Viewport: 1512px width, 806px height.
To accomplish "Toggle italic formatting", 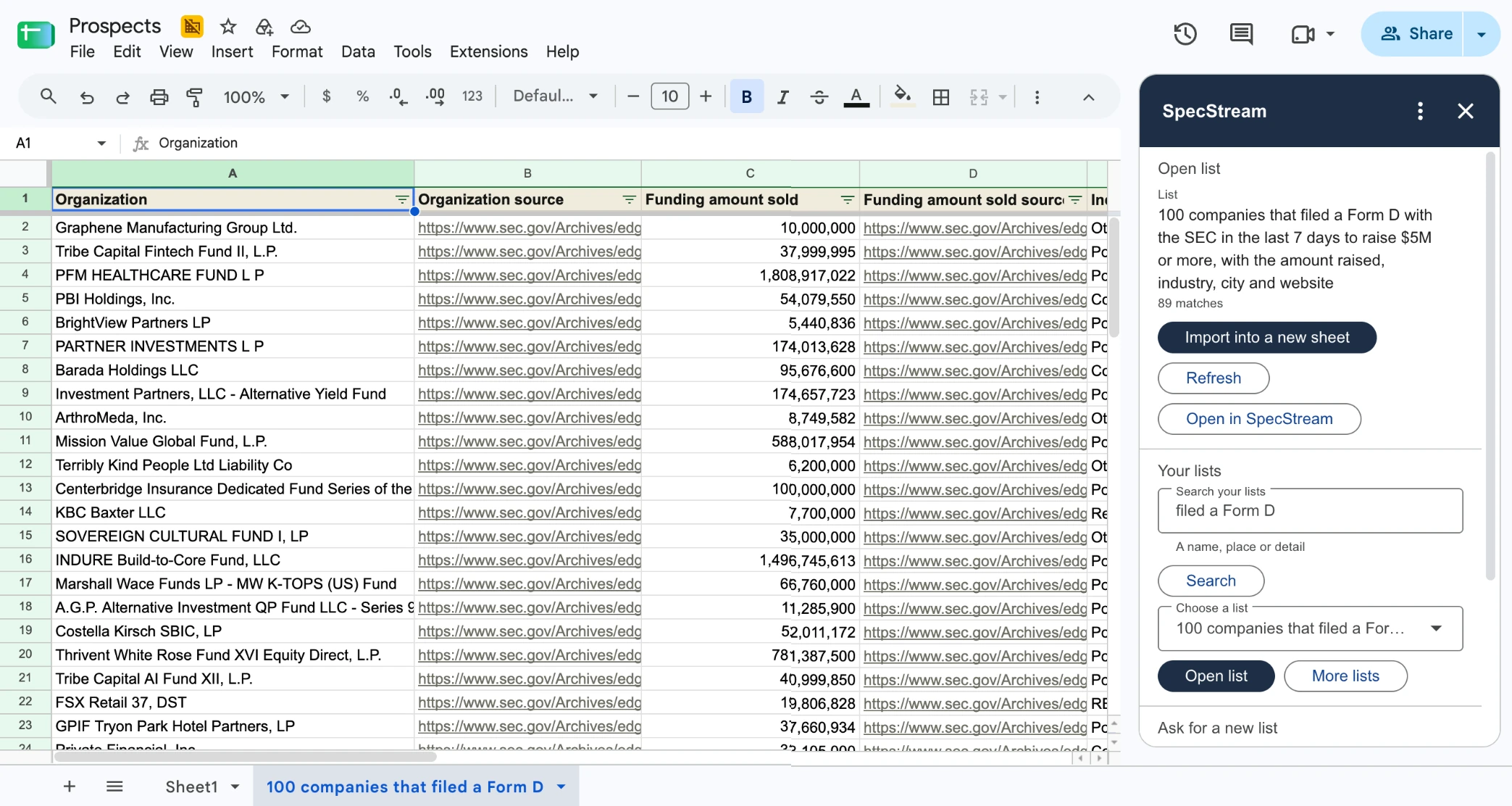I will click(x=782, y=96).
